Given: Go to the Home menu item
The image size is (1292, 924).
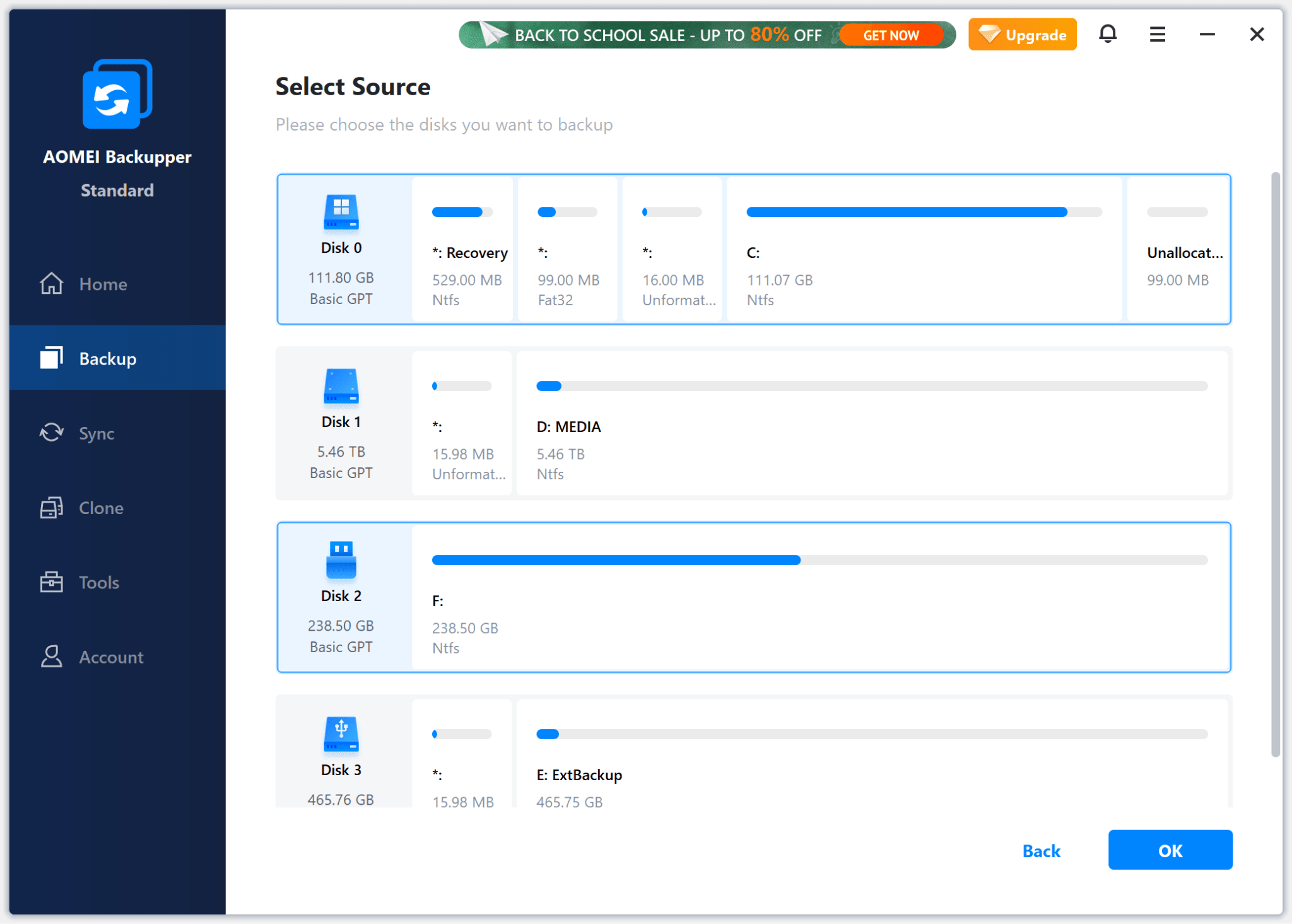Looking at the screenshot, I should (117, 284).
